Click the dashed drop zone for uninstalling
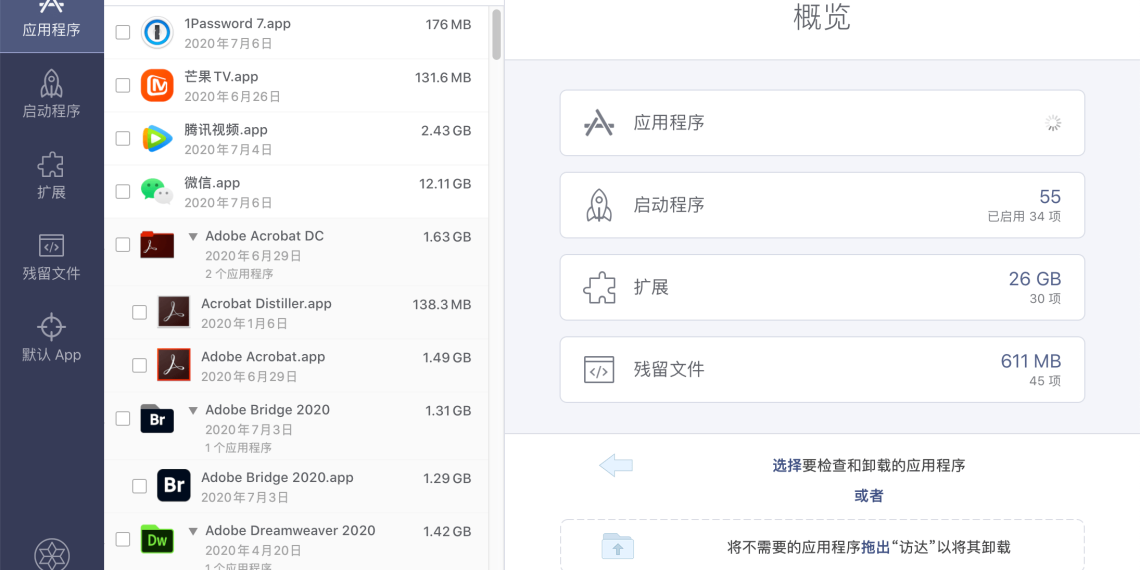The image size is (1140, 570). pyautogui.click(x=822, y=546)
